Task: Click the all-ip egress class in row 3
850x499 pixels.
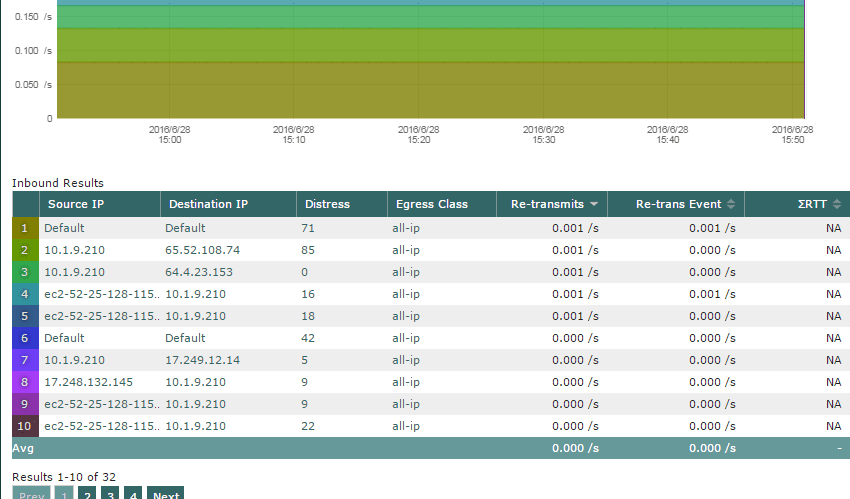Action: pos(406,272)
